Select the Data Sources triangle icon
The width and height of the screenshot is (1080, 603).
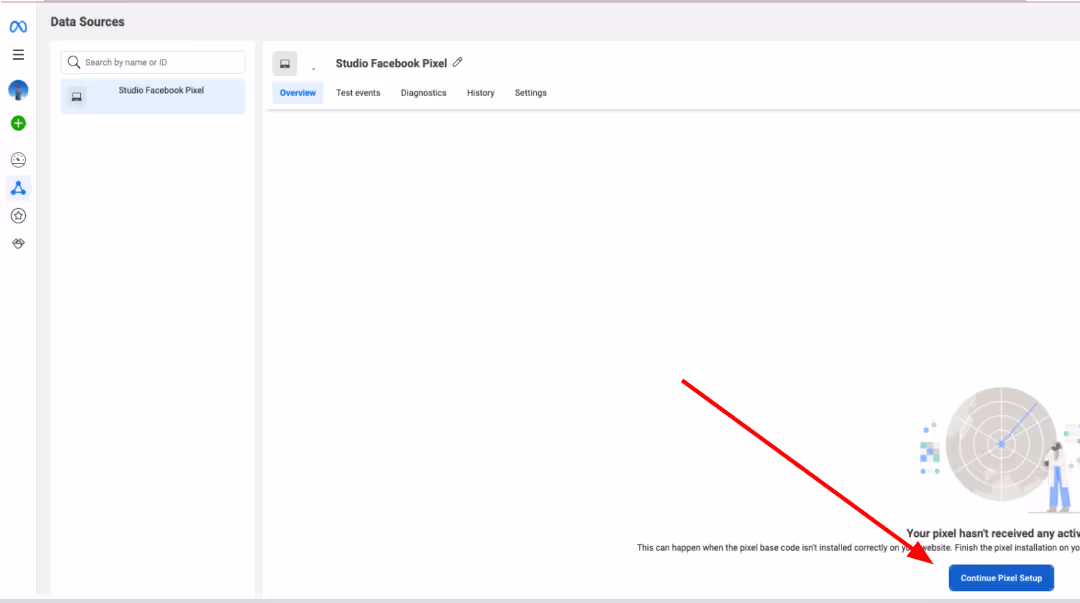click(x=18, y=188)
